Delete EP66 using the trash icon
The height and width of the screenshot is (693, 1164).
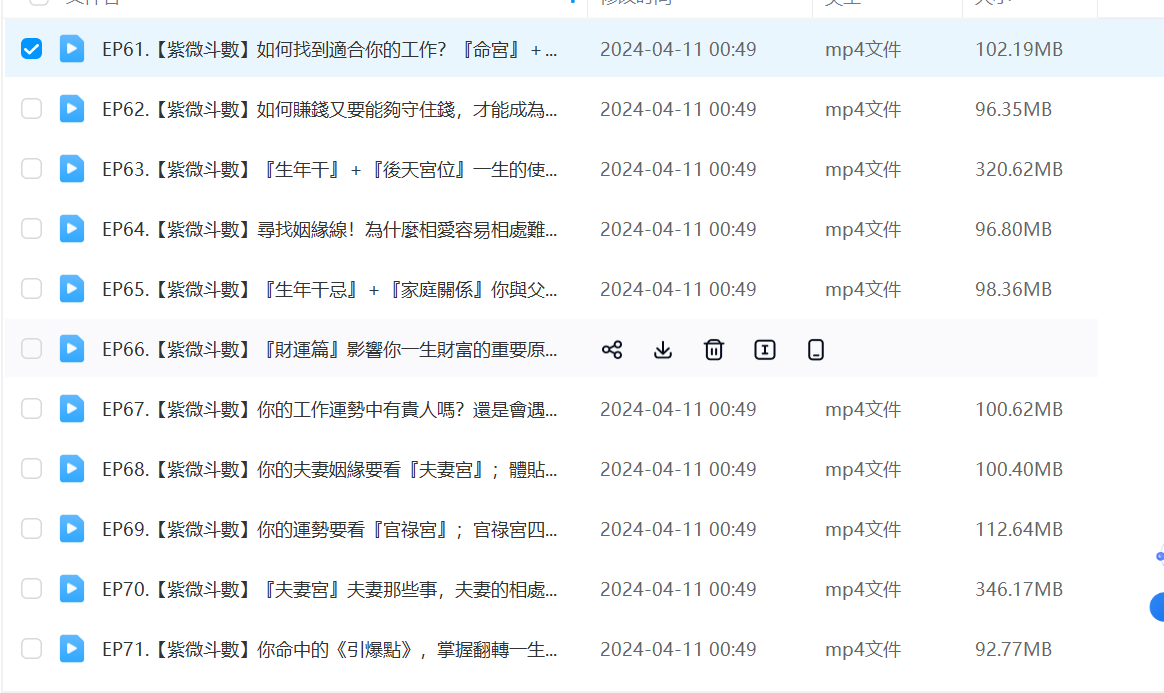pos(714,349)
